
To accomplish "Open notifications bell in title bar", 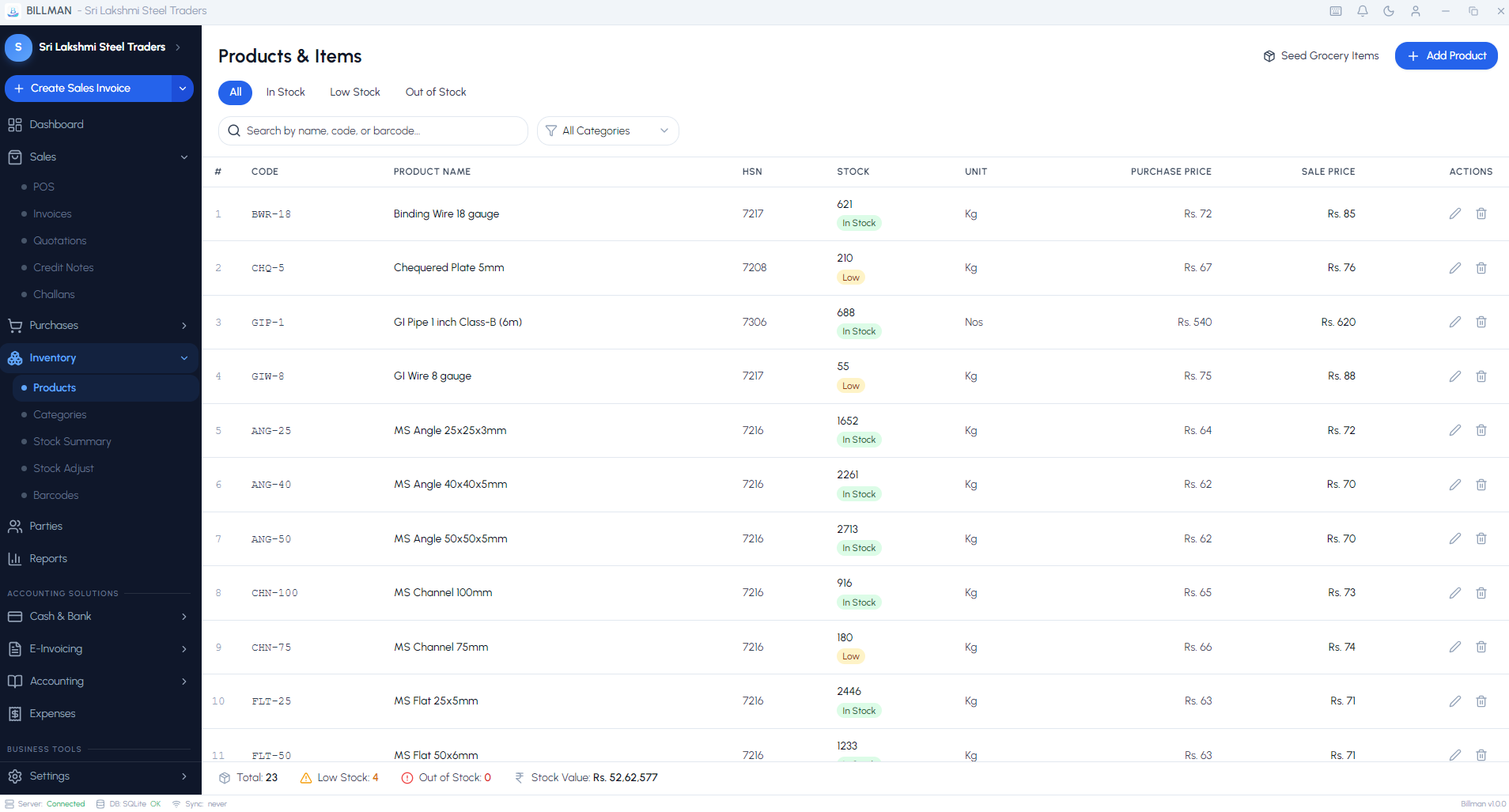I will pyautogui.click(x=1362, y=11).
